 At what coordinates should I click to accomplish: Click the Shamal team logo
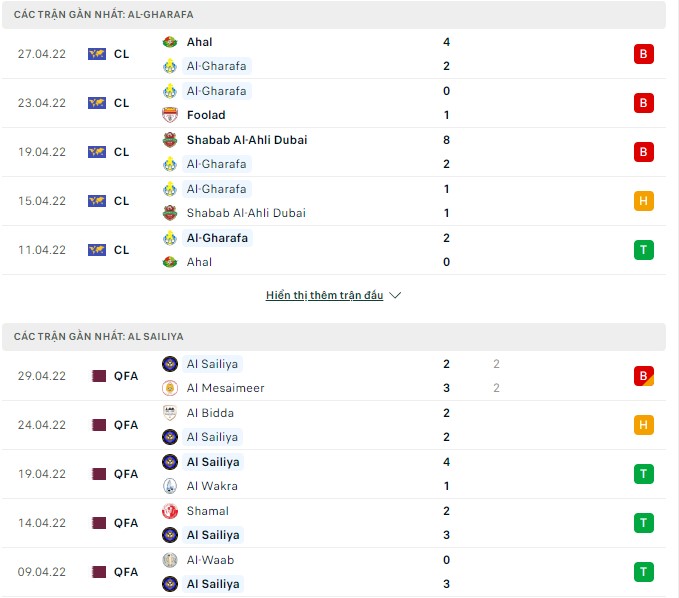point(170,511)
